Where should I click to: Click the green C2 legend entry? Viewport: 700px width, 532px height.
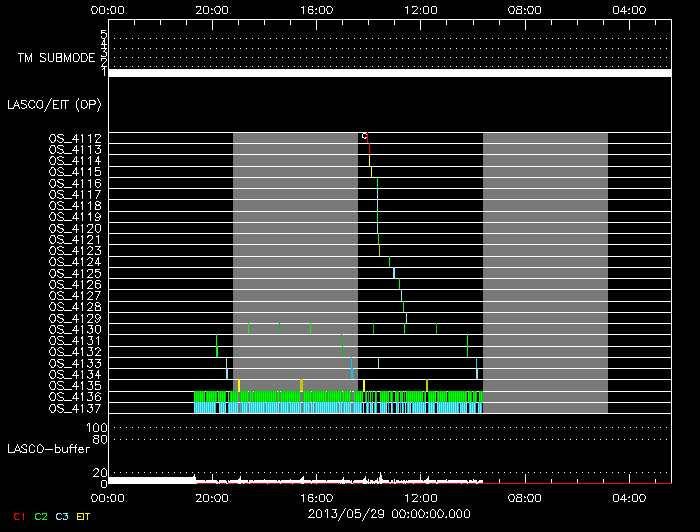point(40,515)
